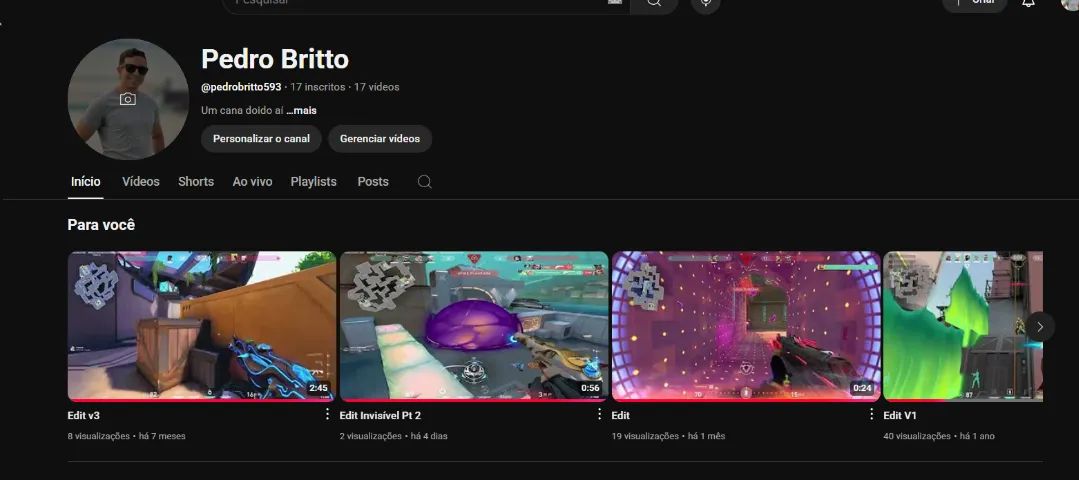Open options menu for Edit Invisível Pt 2

599,414
